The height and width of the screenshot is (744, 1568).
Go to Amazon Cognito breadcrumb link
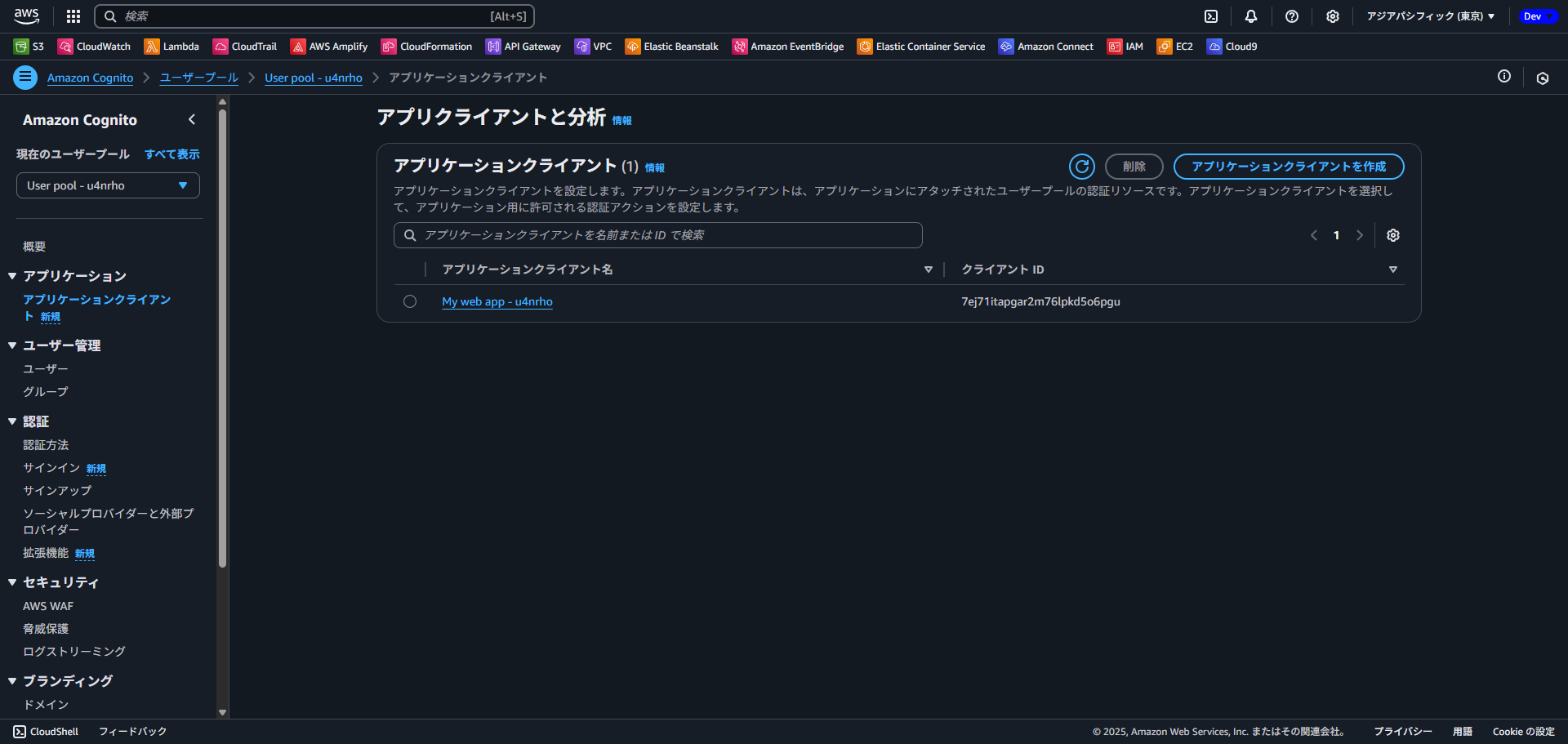click(90, 78)
